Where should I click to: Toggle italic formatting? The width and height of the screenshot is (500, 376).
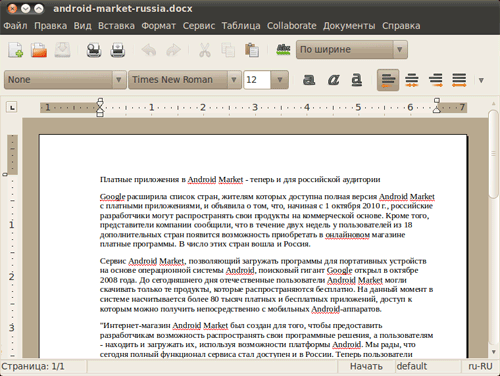[x=333, y=80]
